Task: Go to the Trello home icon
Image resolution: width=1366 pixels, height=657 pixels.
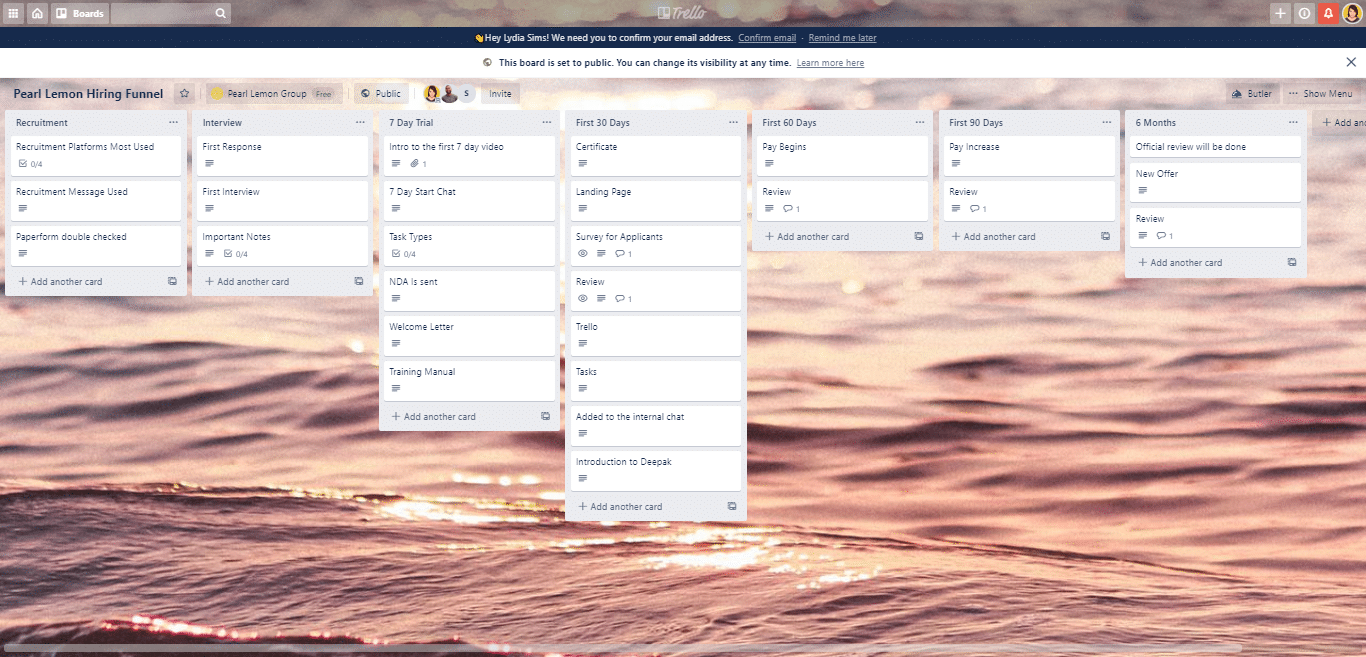Action: point(37,13)
